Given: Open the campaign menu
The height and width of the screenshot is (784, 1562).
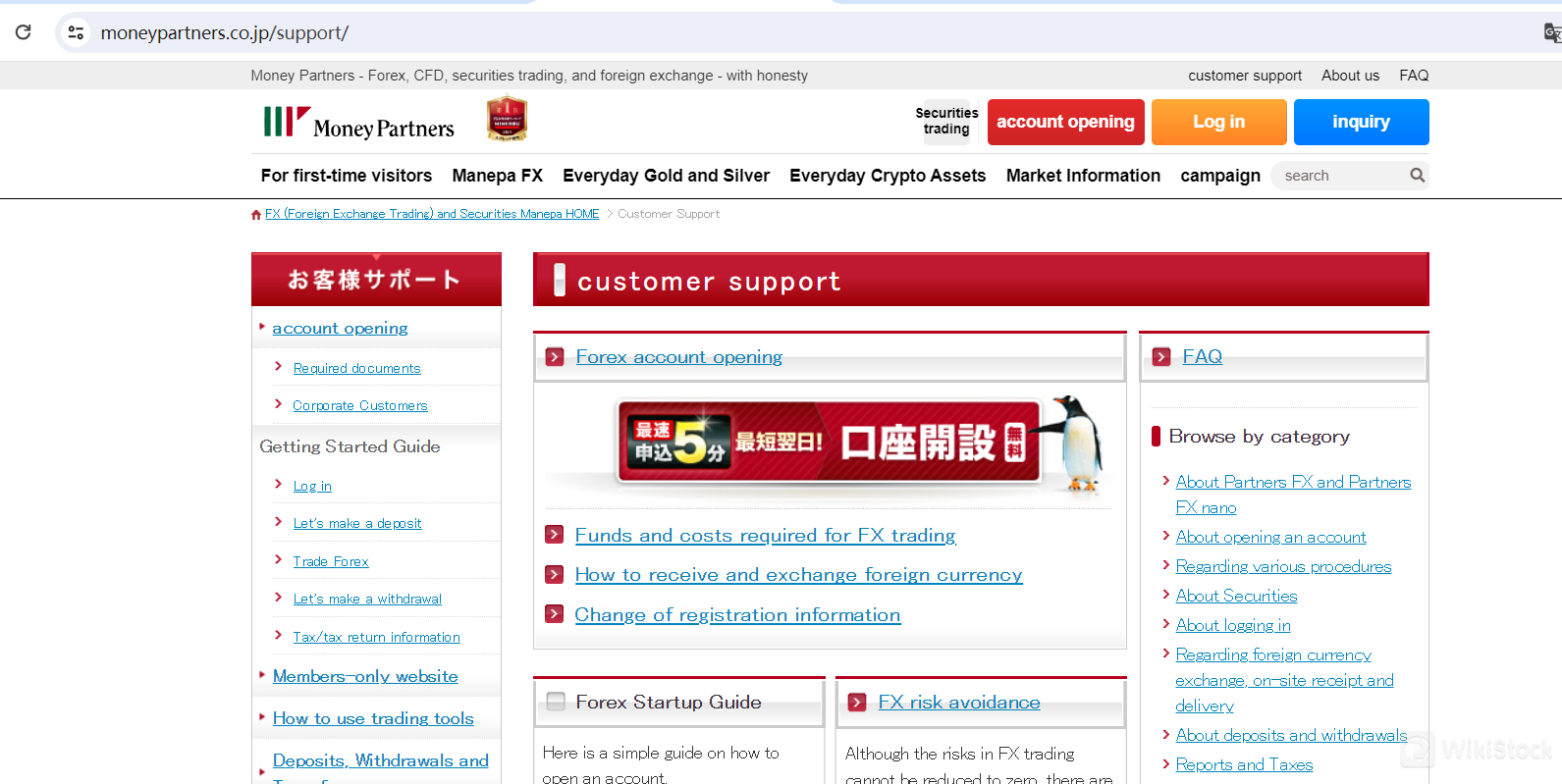Looking at the screenshot, I should (x=1220, y=176).
